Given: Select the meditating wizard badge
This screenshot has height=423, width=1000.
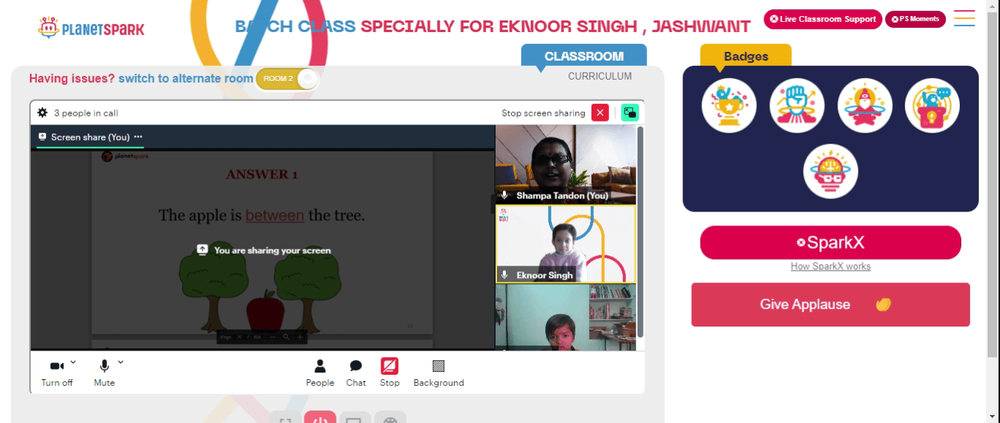Looking at the screenshot, I should pyautogui.click(x=865, y=105).
